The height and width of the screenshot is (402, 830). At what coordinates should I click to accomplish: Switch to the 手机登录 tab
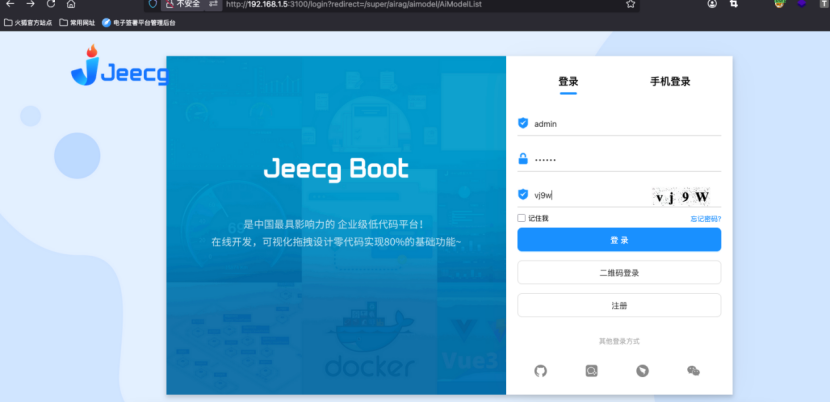click(670, 82)
